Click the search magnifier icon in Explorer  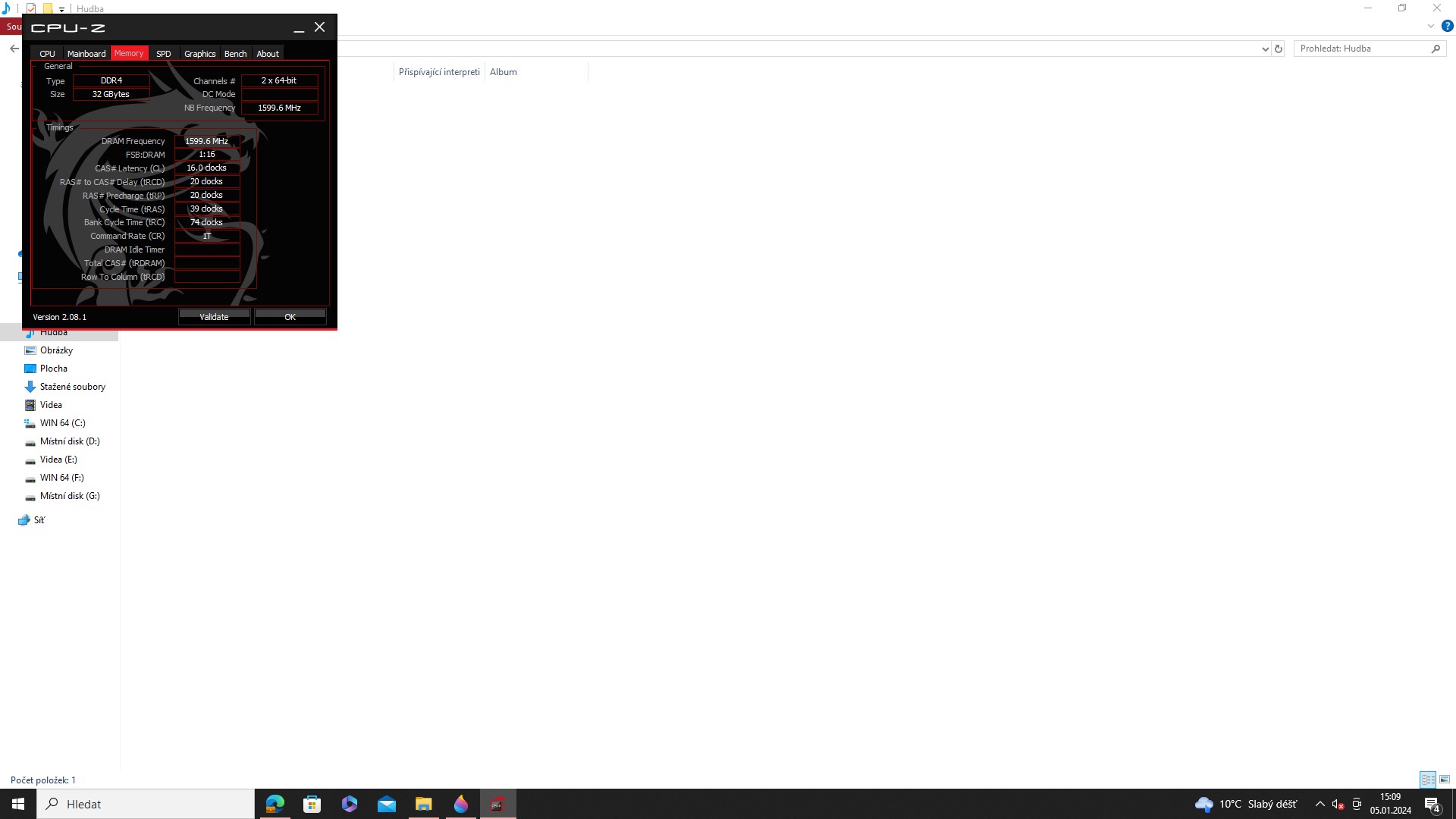(x=1436, y=49)
